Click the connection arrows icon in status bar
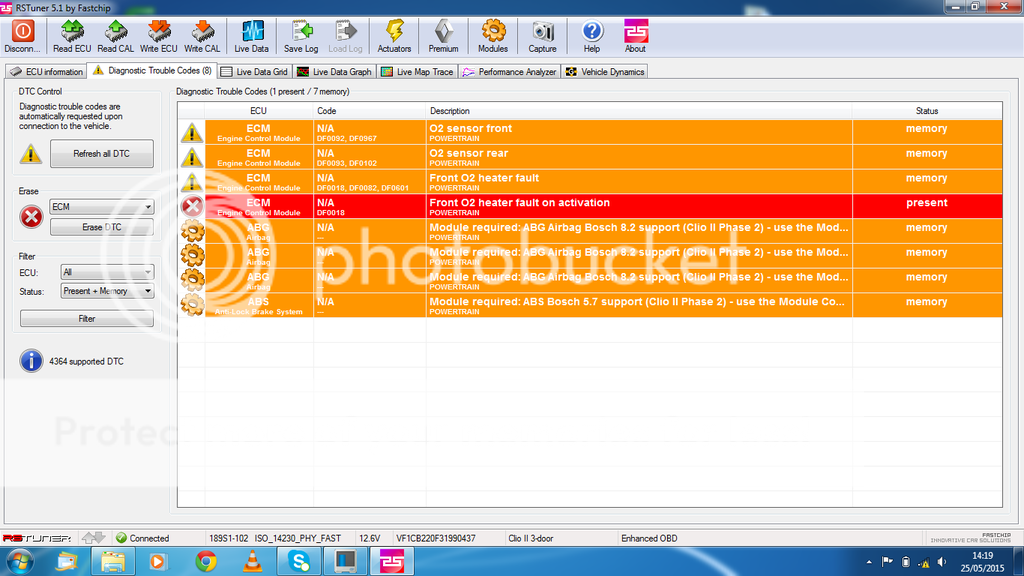The height and width of the screenshot is (576, 1024). coord(93,537)
